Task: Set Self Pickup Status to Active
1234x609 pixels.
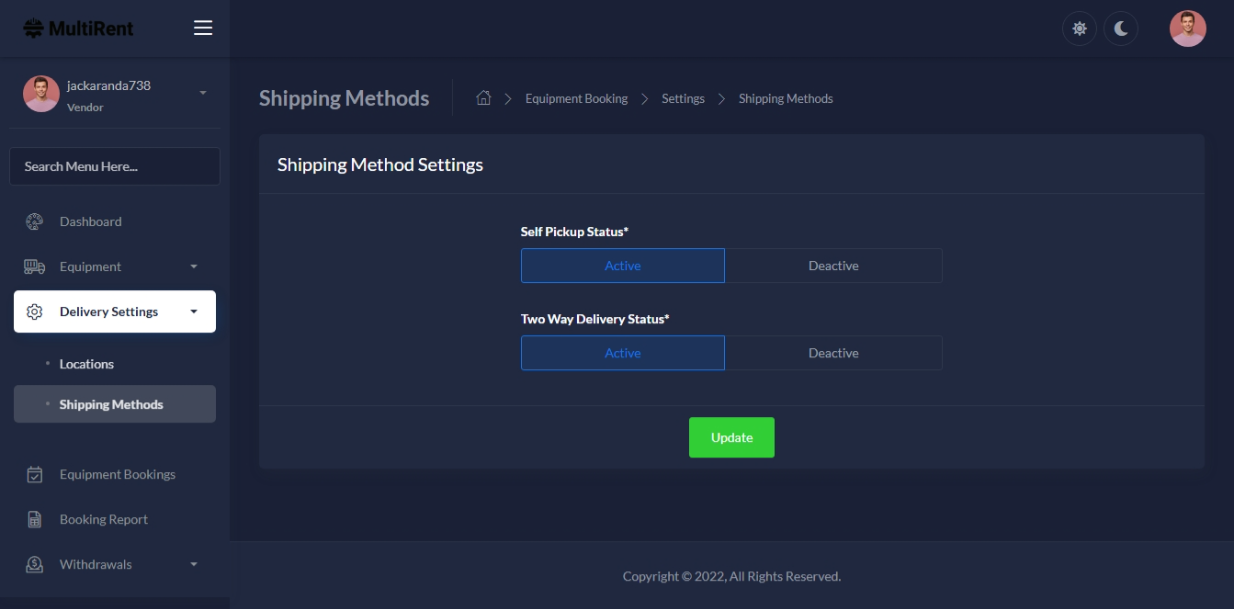Action: (x=622, y=266)
